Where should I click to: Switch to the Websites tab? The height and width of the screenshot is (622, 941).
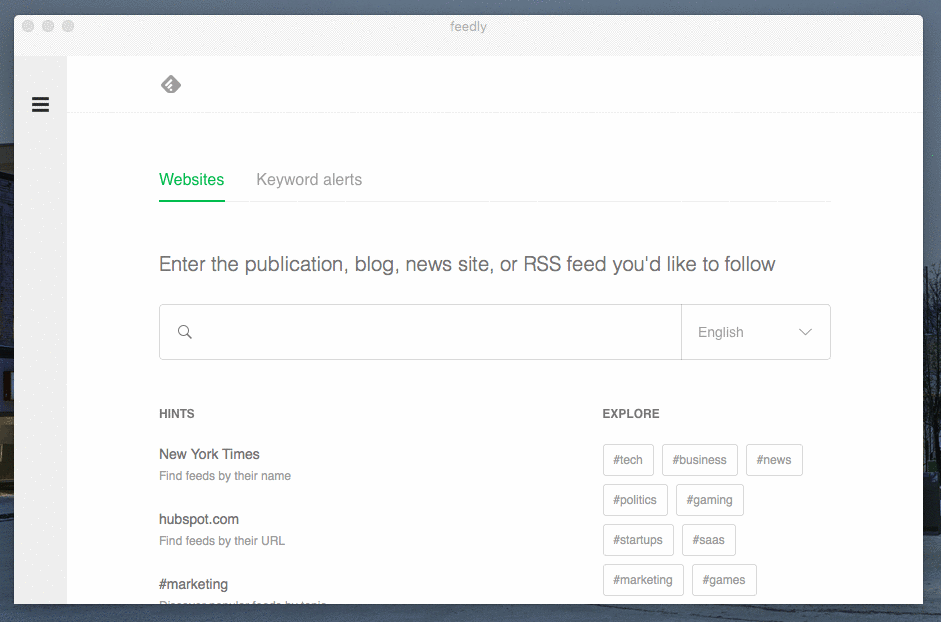point(191,180)
